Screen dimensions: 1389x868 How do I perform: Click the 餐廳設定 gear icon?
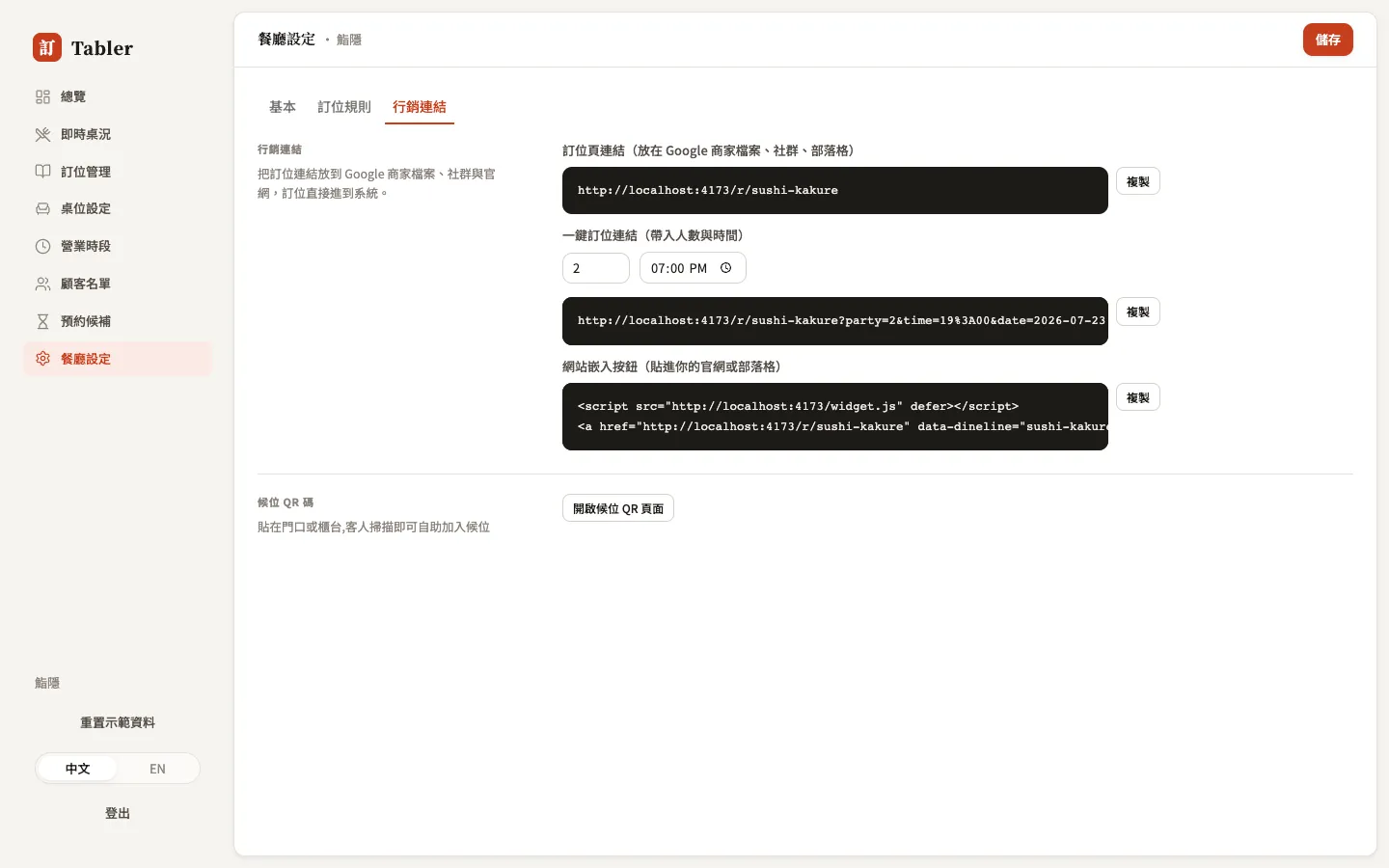(x=42, y=359)
